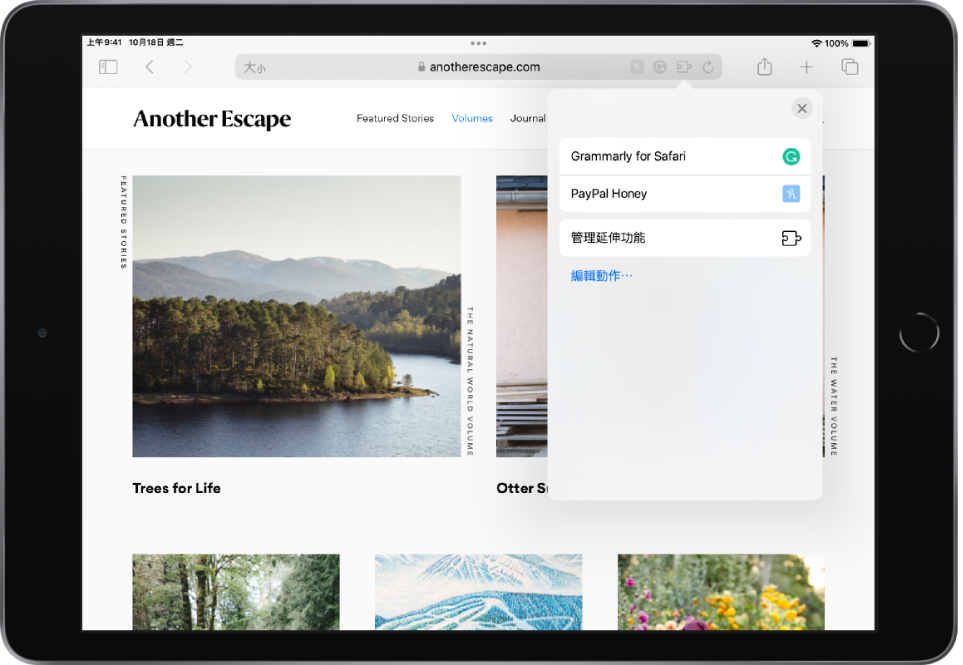Close the extensions popover
The width and height of the screenshot is (963, 665).
click(801, 108)
